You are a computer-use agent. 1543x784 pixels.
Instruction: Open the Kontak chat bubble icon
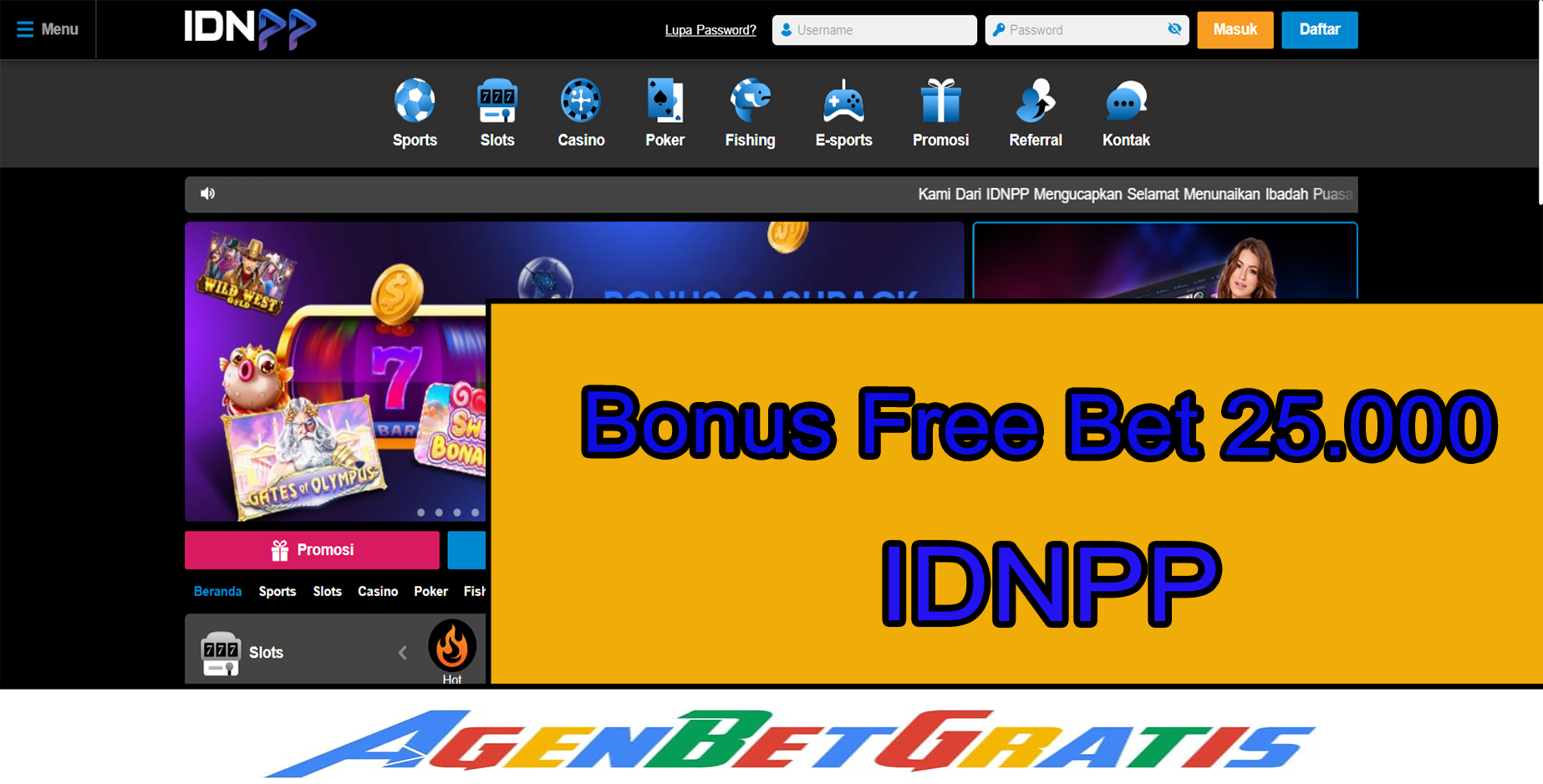coord(1126,101)
